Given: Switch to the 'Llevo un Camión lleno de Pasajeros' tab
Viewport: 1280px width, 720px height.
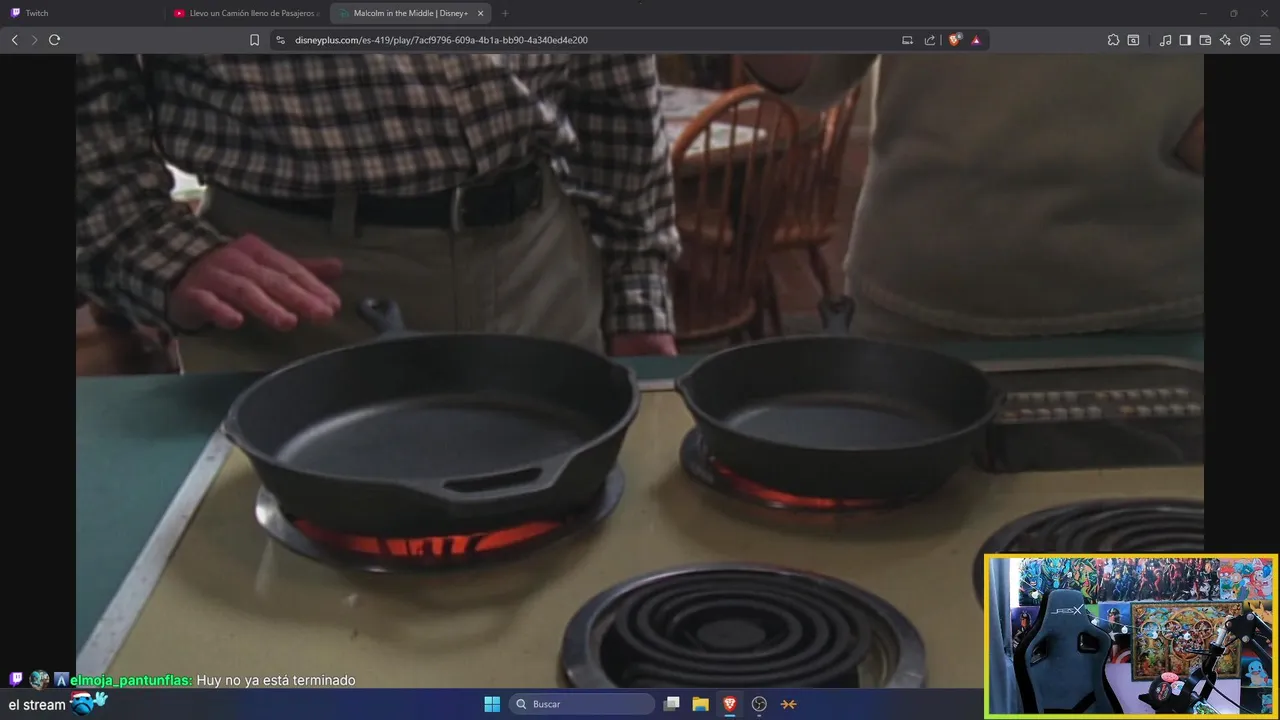Looking at the screenshot, I should pos(247,13).
